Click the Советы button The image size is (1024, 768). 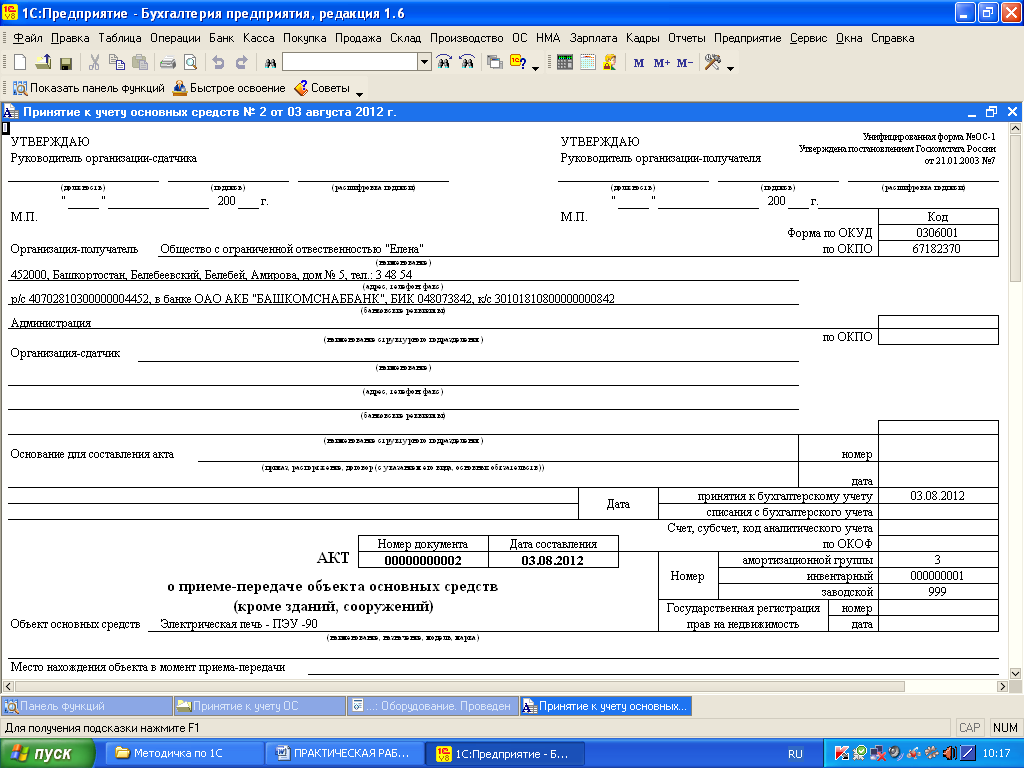322,88
